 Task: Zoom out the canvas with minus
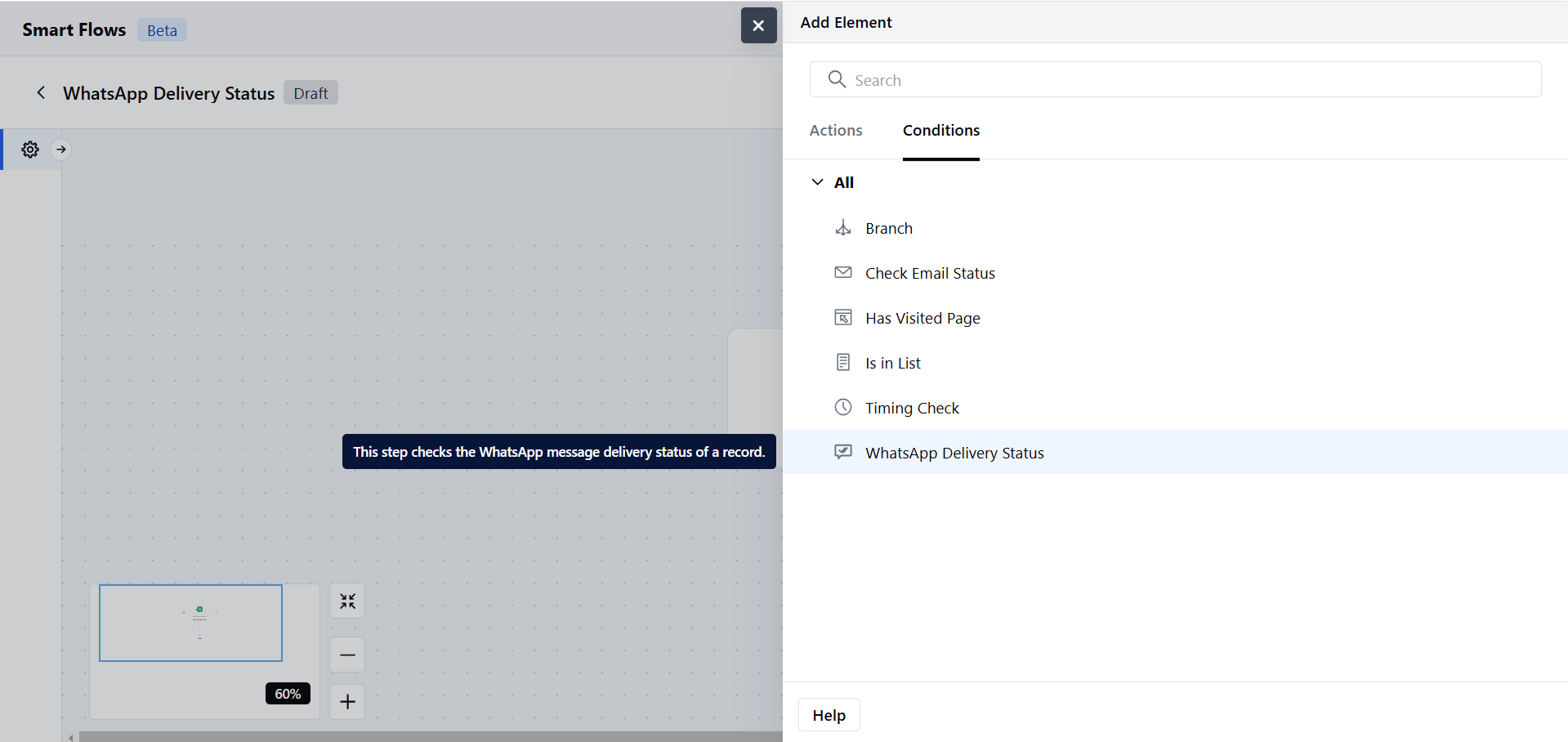[x=347, y=655]
